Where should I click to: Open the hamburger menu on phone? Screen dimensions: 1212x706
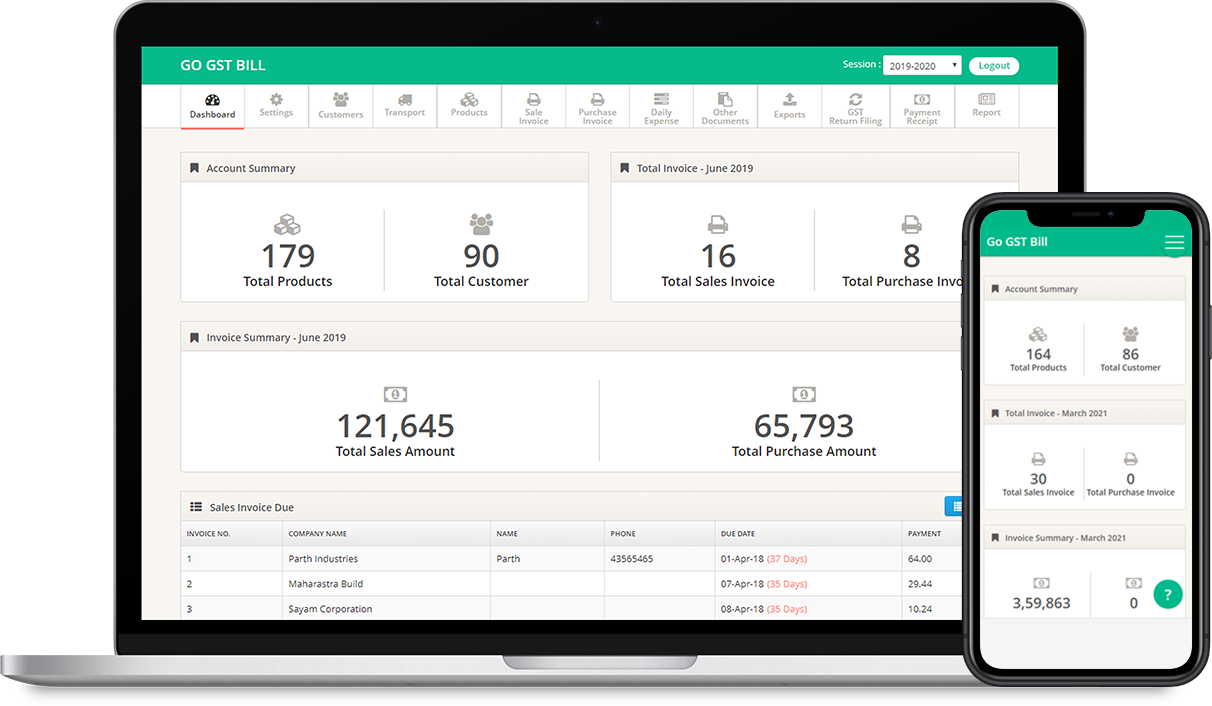coord(1174,243)
